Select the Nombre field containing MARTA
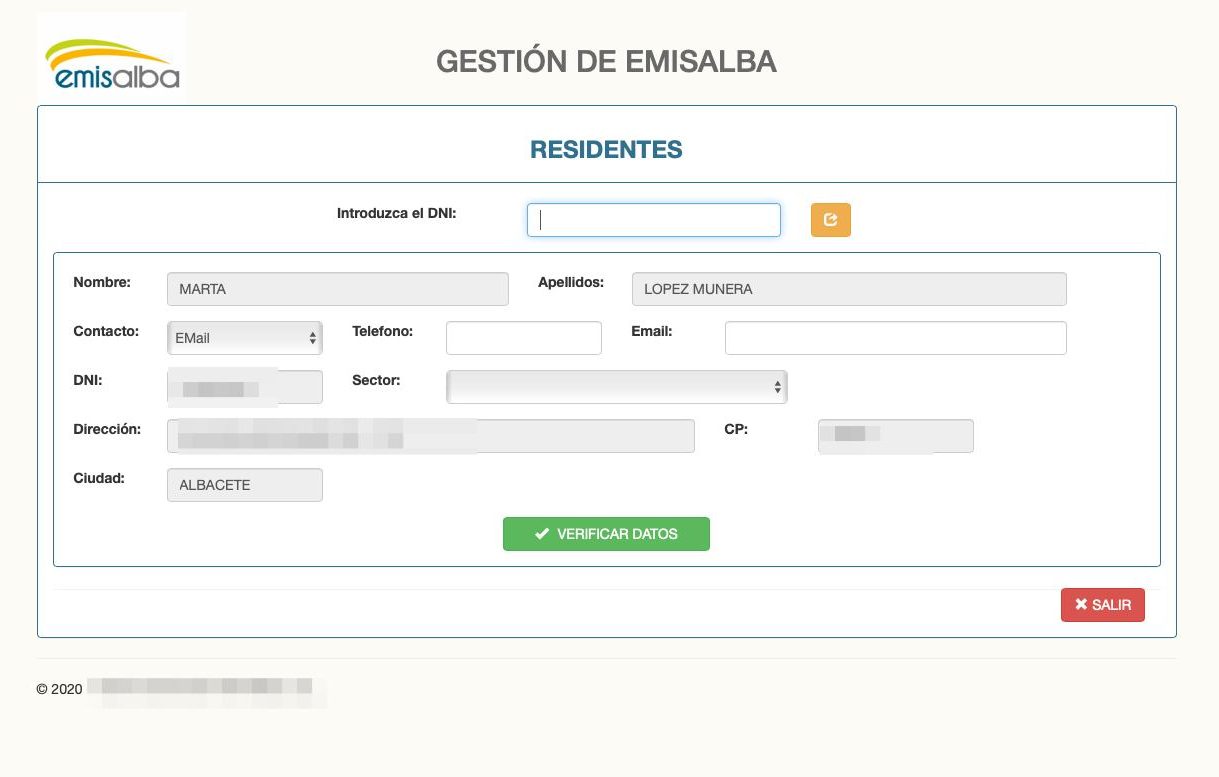This screenshot has width=1219, height=777. coord(337,289)
